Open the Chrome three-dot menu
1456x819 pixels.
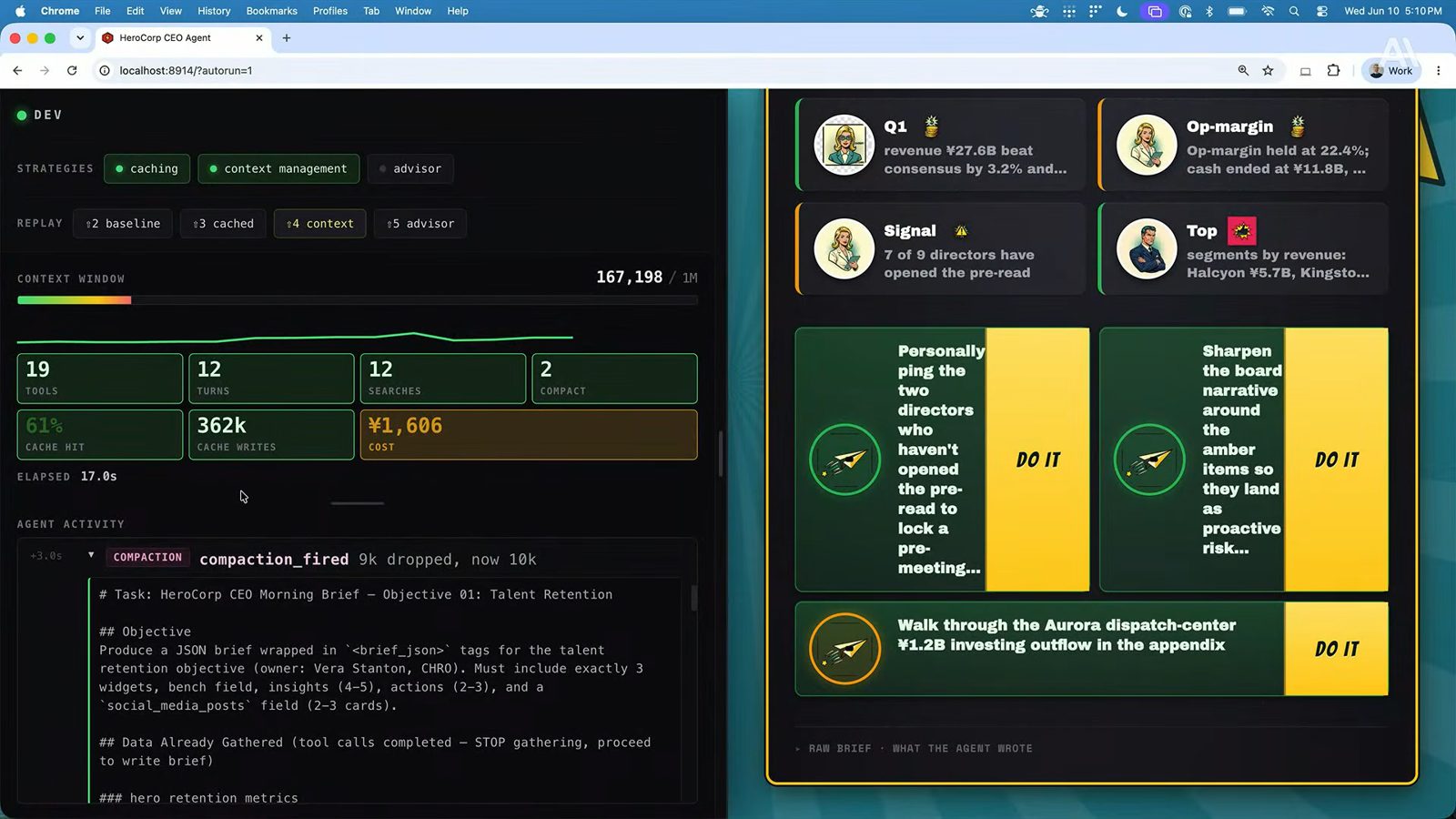coord(1438,70)
